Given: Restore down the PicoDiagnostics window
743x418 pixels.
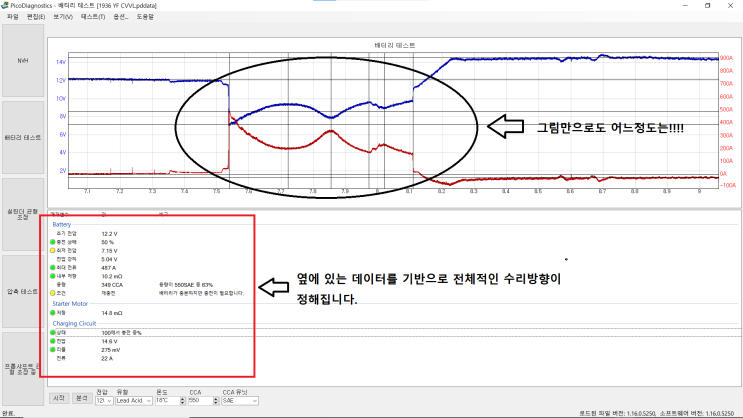Looking at the screenshot, I should point(707,5).
